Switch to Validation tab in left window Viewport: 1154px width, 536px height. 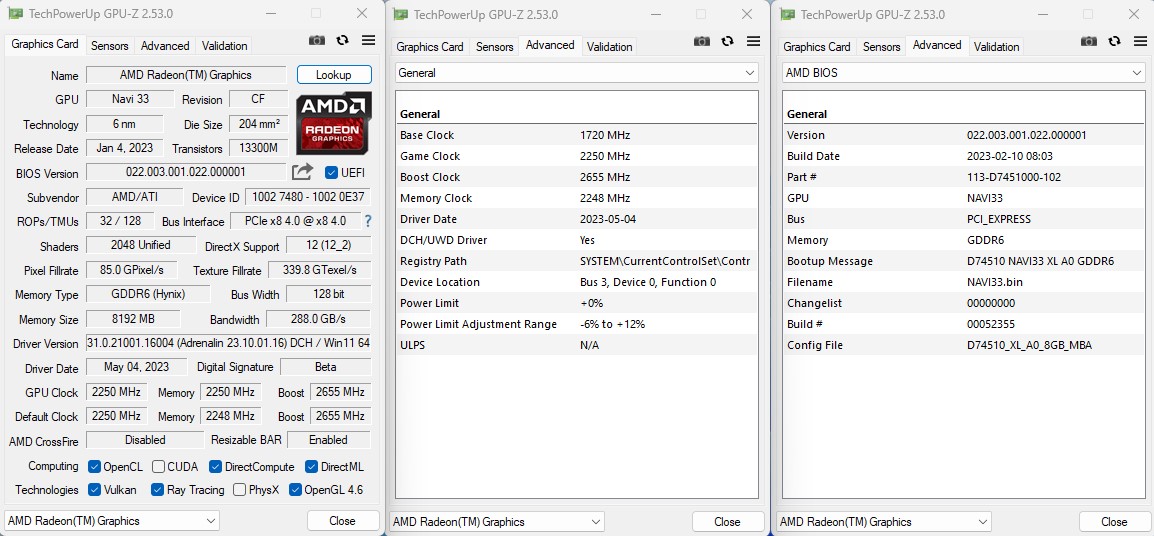[x=224, y=46]
